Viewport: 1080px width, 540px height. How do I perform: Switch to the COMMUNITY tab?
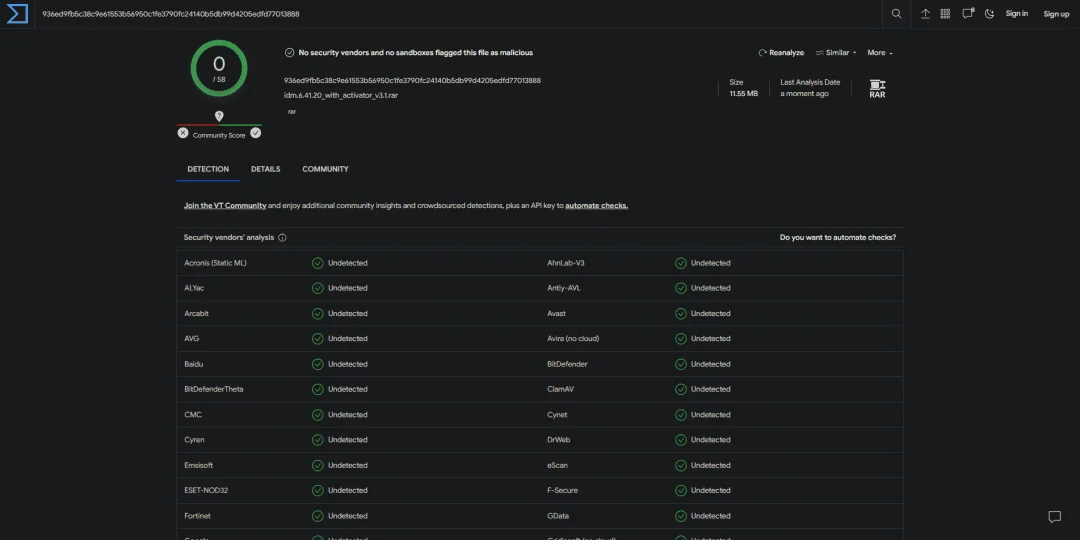pos(325,169)
